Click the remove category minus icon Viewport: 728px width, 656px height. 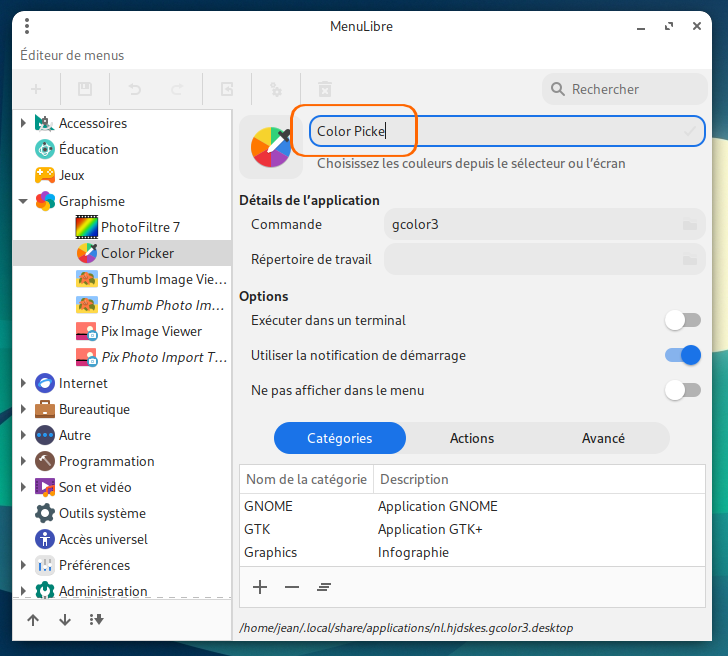point(291,587)
